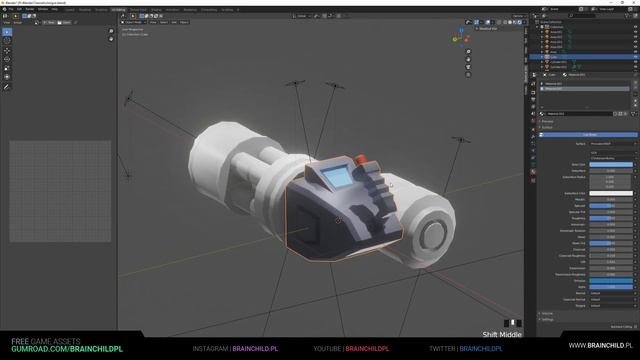Switch to the Texture Paint workspace tab

(138, 9)
